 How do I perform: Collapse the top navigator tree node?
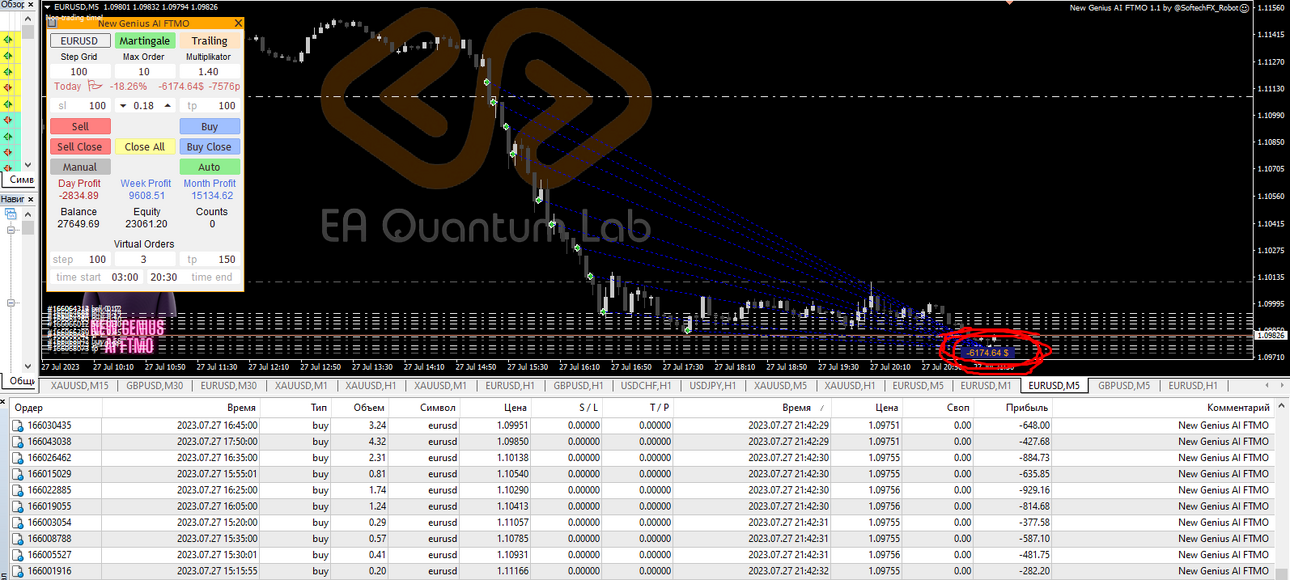tap(11, 230)
